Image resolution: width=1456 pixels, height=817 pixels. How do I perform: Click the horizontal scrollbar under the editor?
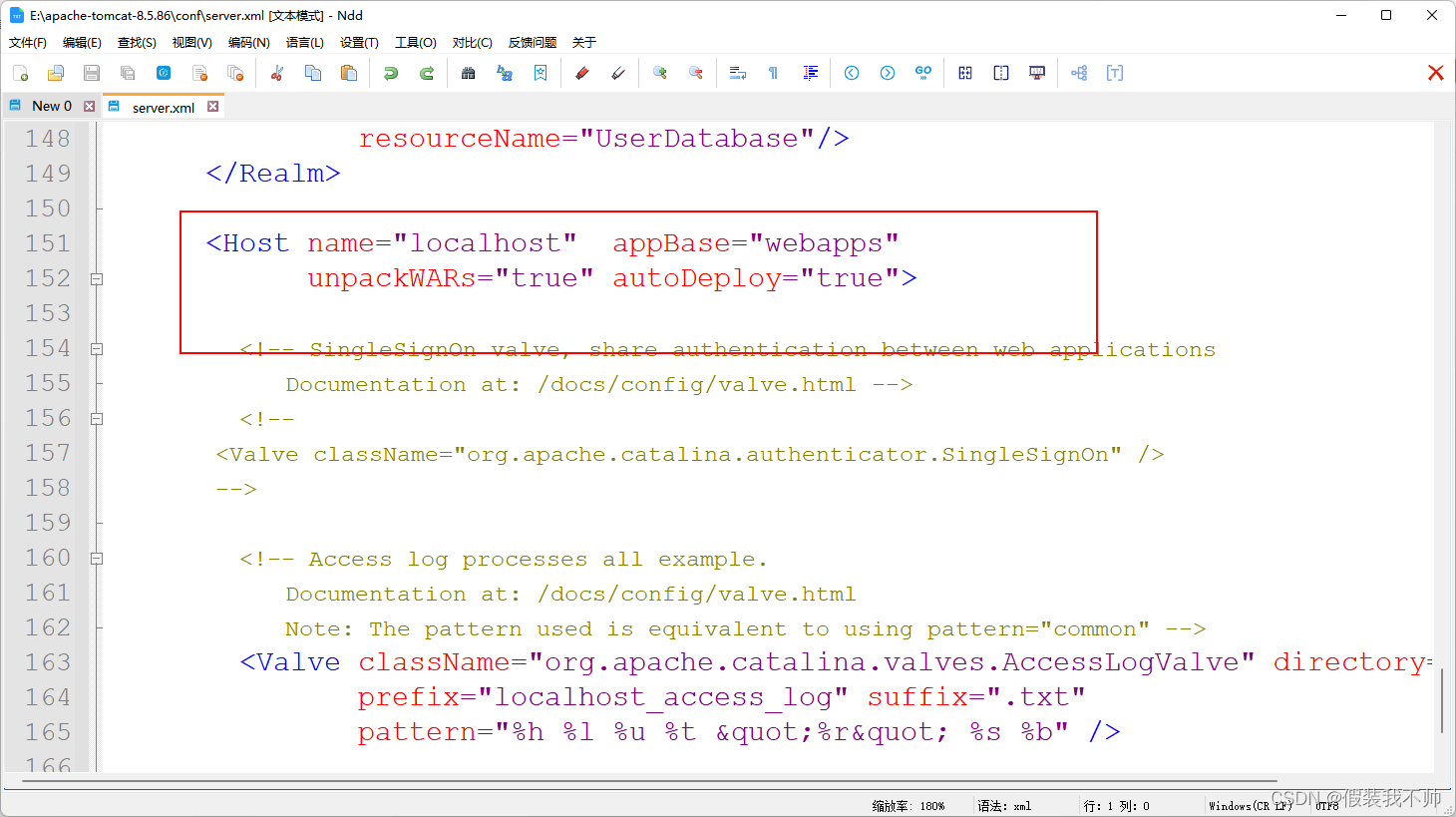(x=648, y=781)
